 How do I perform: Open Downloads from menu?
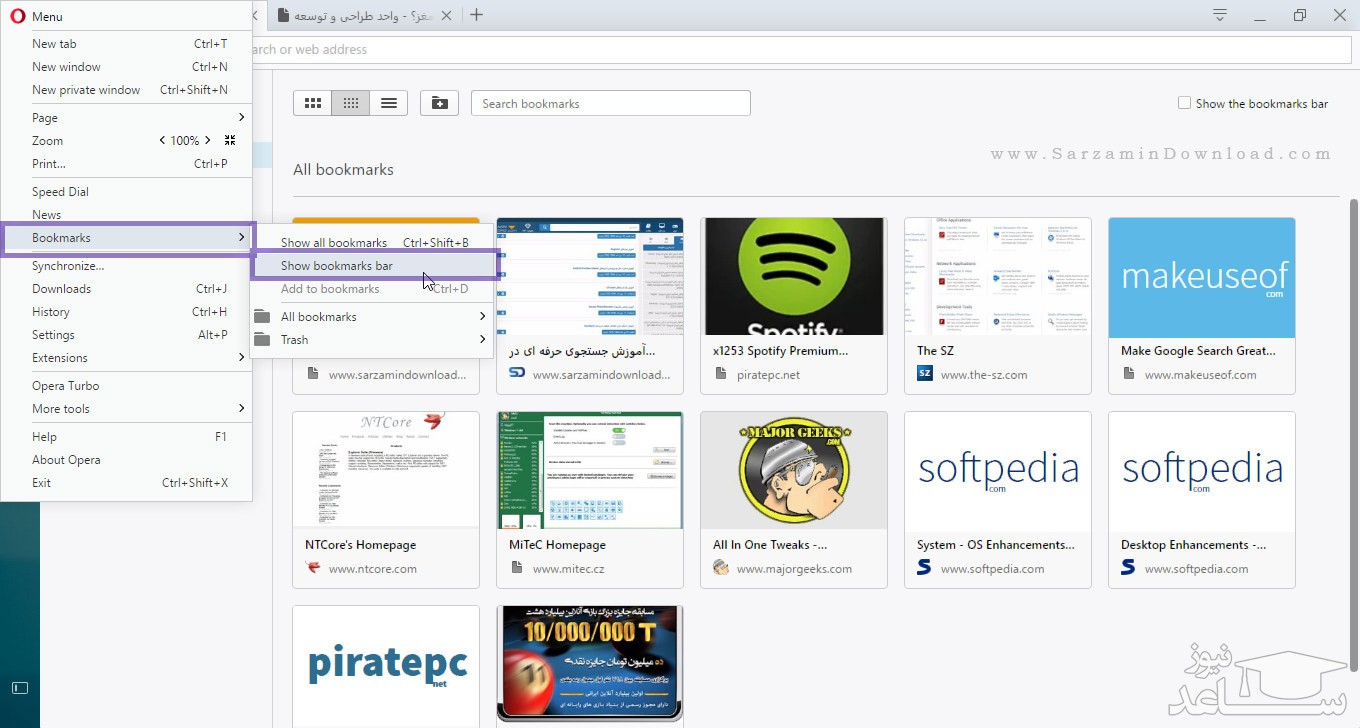(127, 289)
